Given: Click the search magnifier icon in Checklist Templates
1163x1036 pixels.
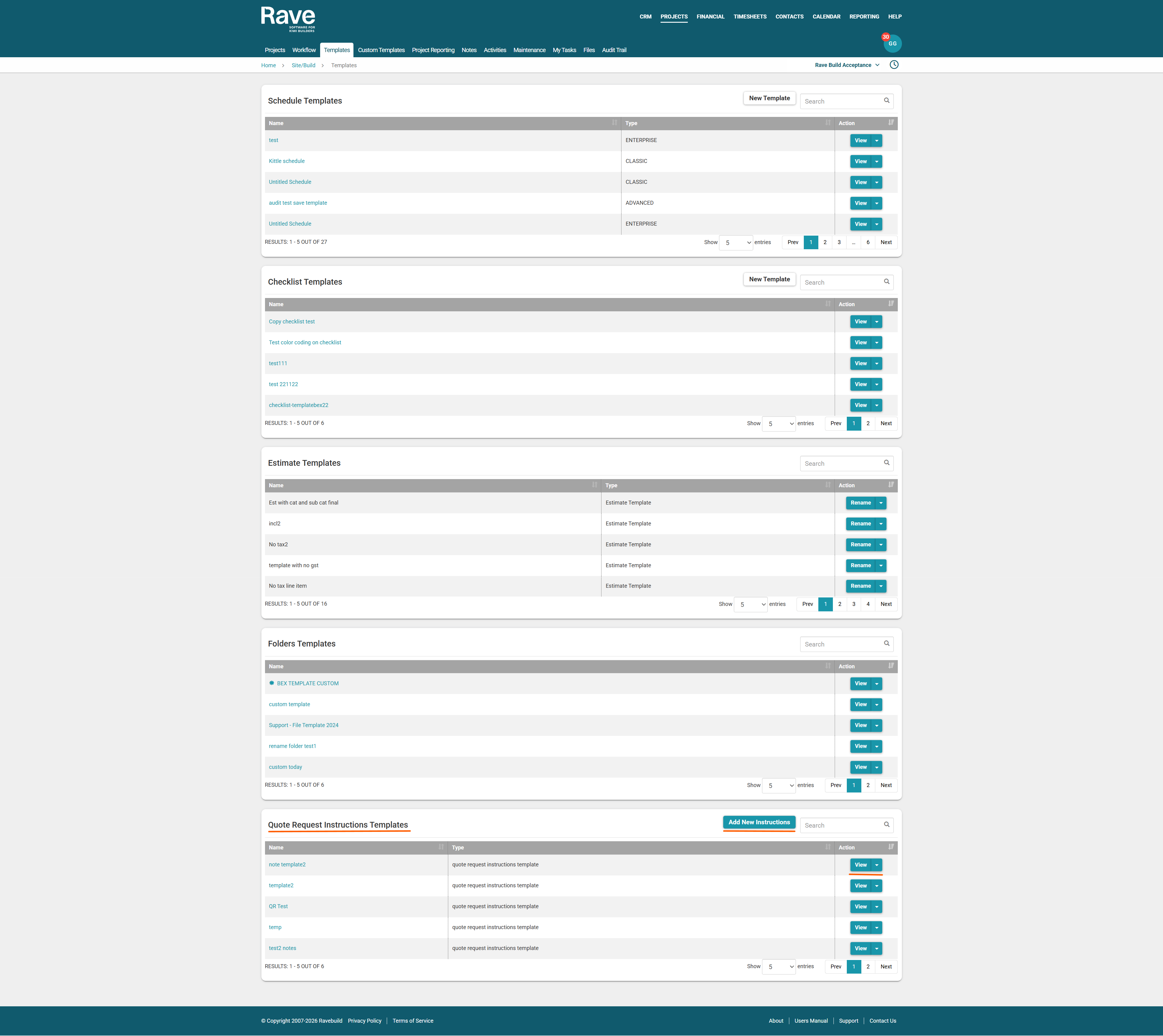Looking at the screenshot, I should click(886, 282).
